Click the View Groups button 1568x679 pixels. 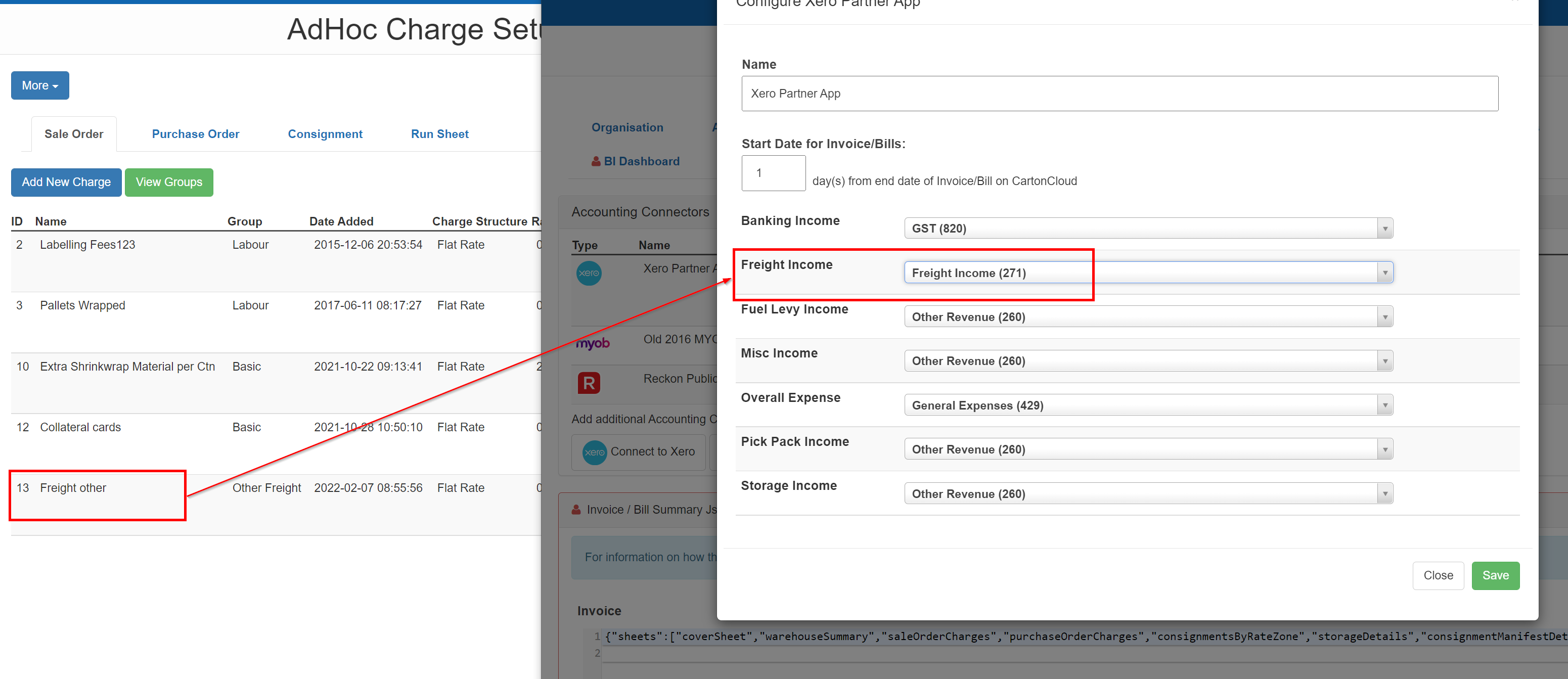168,183
